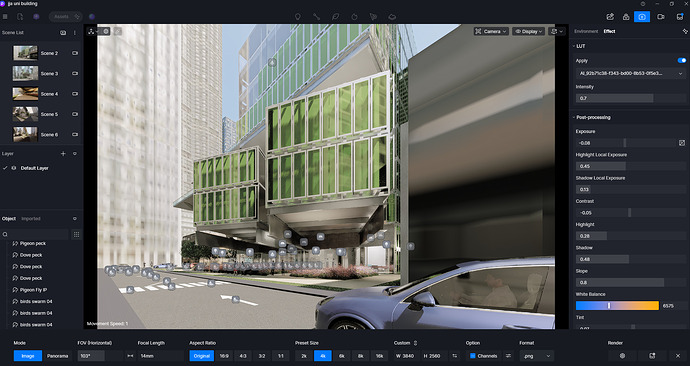Viewport: 690px width, 366px height.
Task: Choose the 8k preset size
Action: point(360,356)
